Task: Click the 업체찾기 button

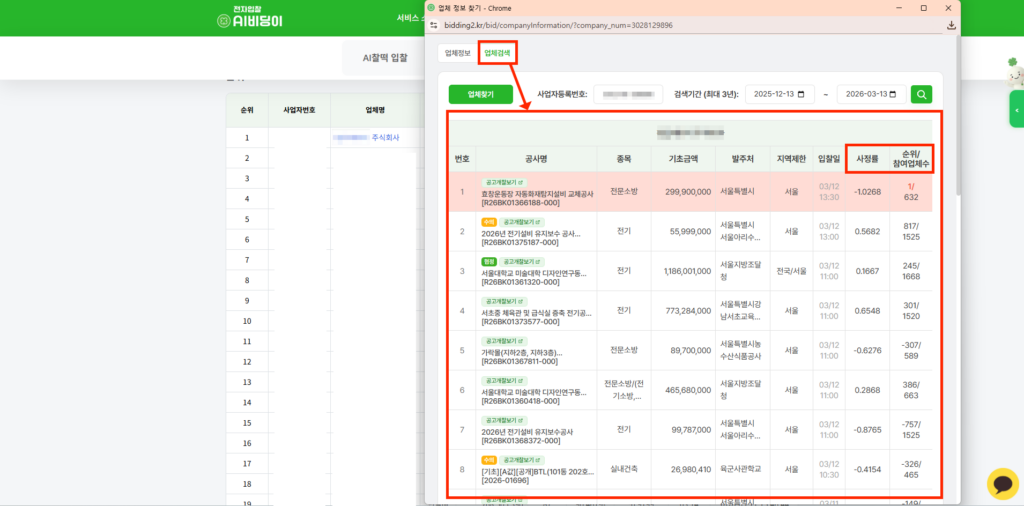Action: tap(480, 94)
